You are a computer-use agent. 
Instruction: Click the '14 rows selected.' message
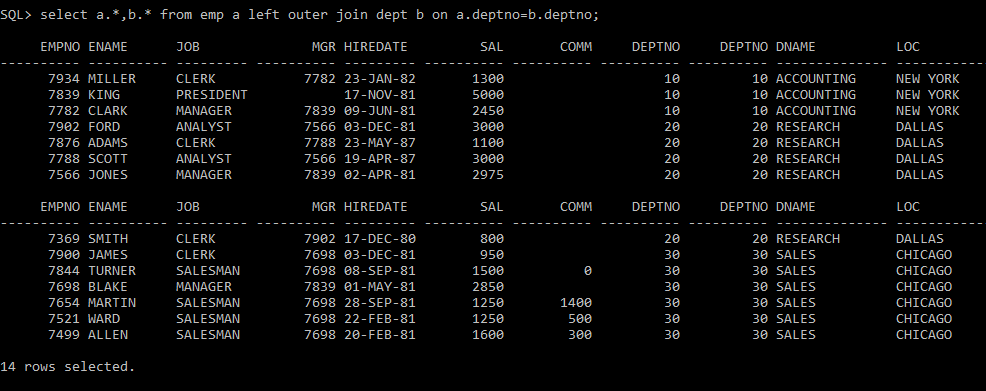tap(68, 366)
